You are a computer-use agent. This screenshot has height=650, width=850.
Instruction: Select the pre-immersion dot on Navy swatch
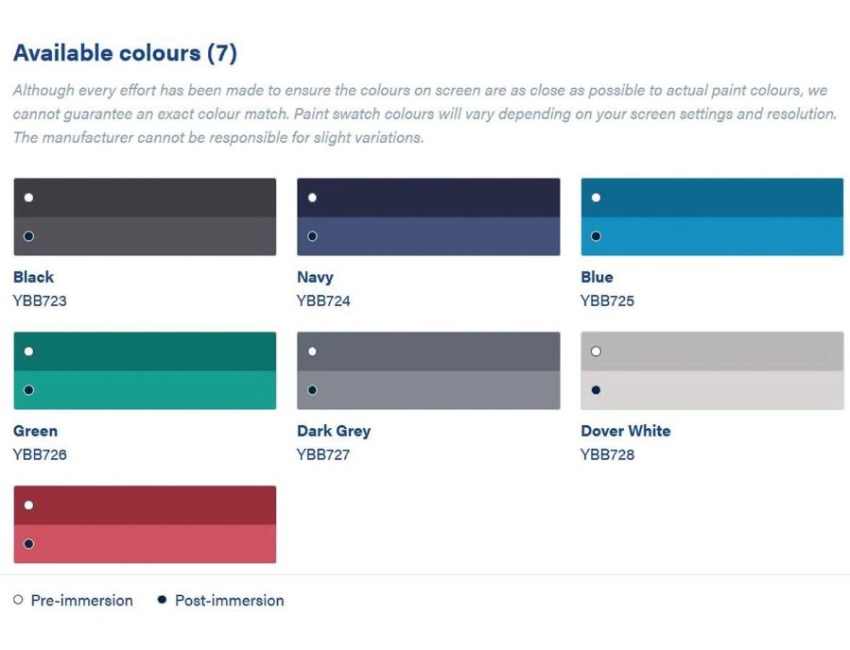click(312, 197)
